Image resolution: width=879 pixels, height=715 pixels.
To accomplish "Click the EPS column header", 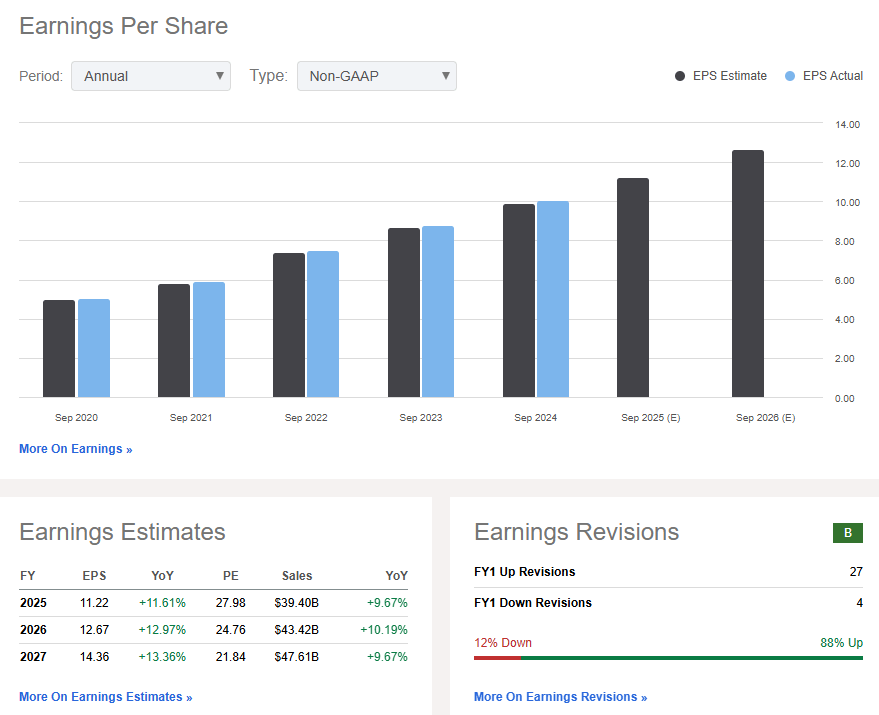I will pyautogui.click(x=94, y=576).
